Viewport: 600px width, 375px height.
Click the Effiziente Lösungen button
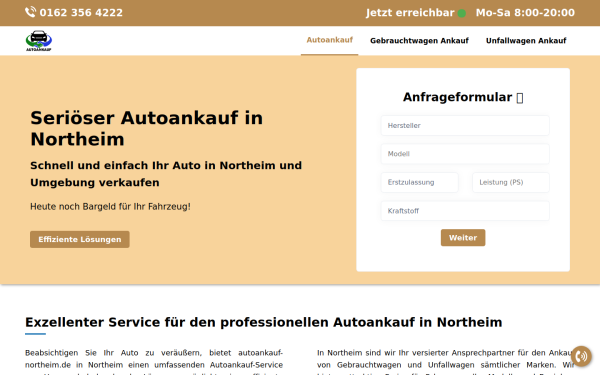(x=80, y=239)
